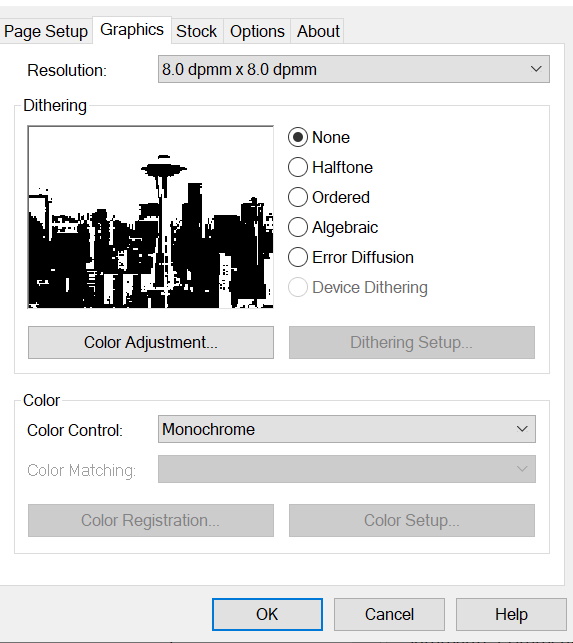Switch to the Page Setup tab
This screenshot has width=573, height=643.
46,31
